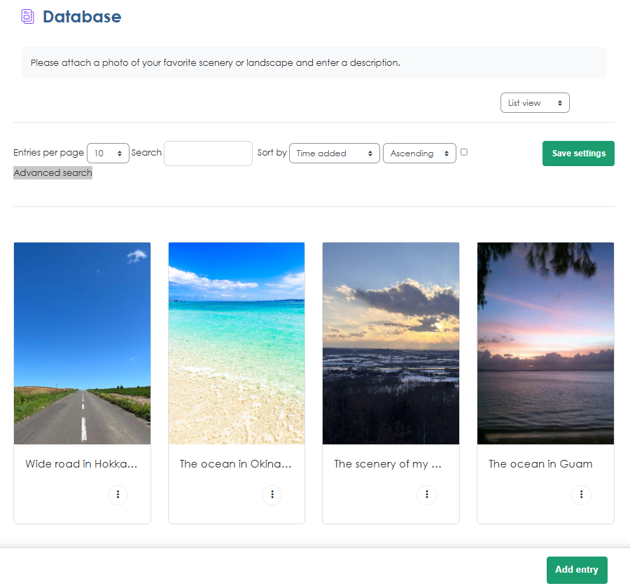Open the cloudy sunset scenery photo
This screenshot has width=630, height=586.
[x=391, y=343]
